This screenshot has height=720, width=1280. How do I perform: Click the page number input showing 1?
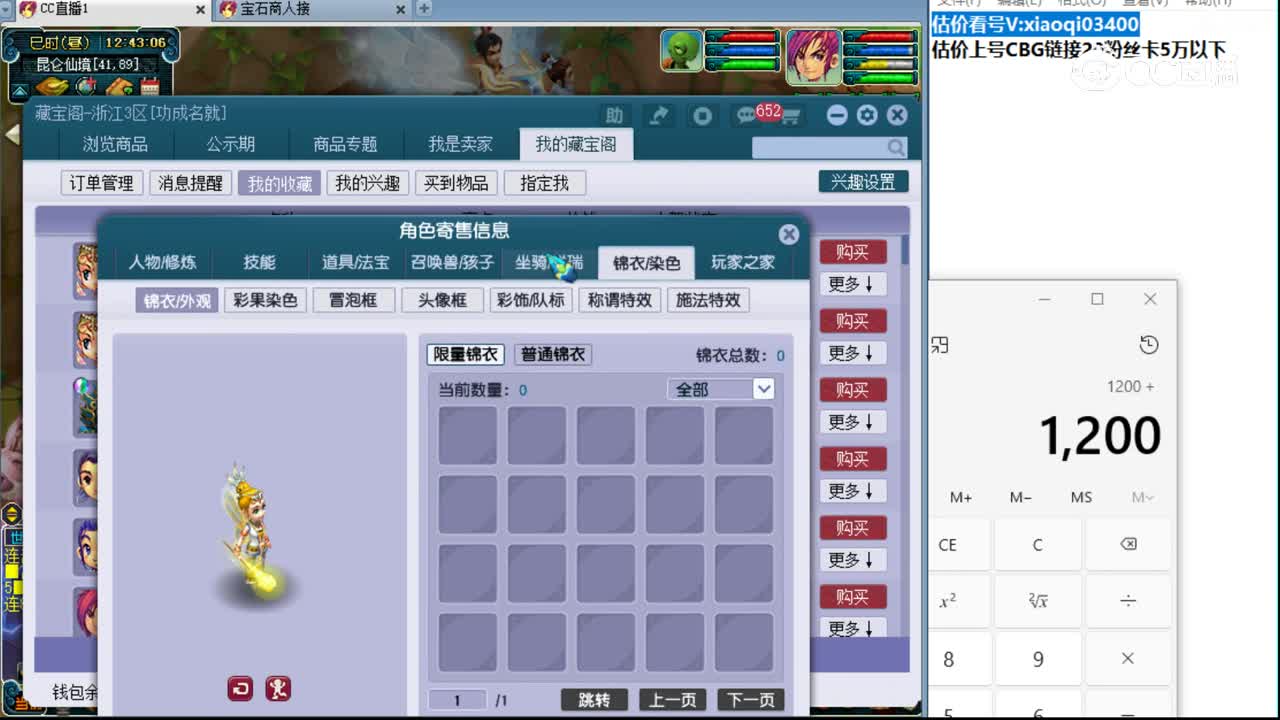[x=456, y=699]
